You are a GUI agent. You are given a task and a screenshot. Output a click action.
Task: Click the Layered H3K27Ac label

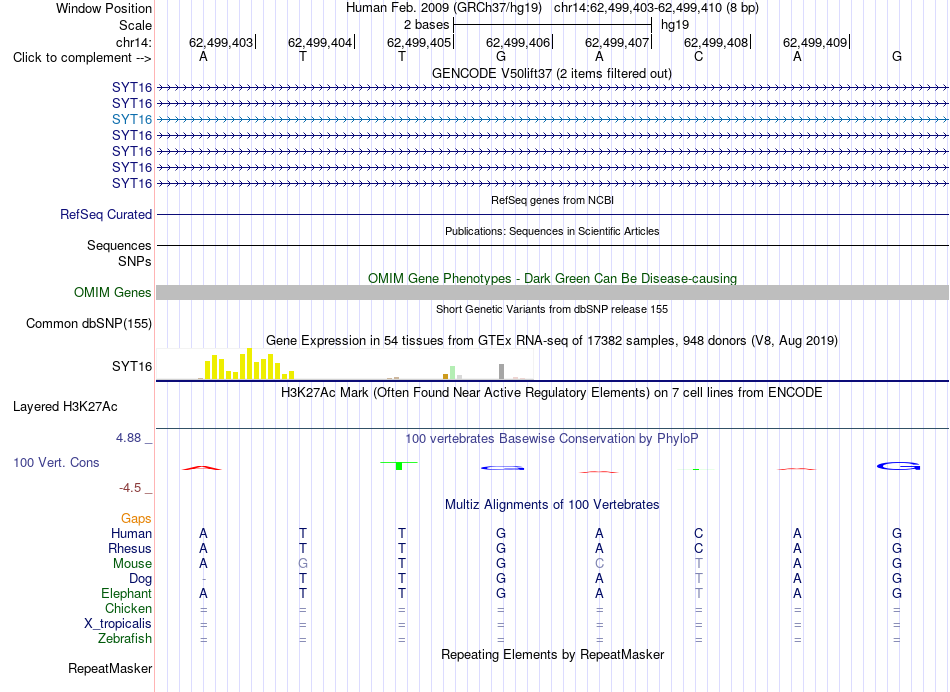click(x=65, y=407)
